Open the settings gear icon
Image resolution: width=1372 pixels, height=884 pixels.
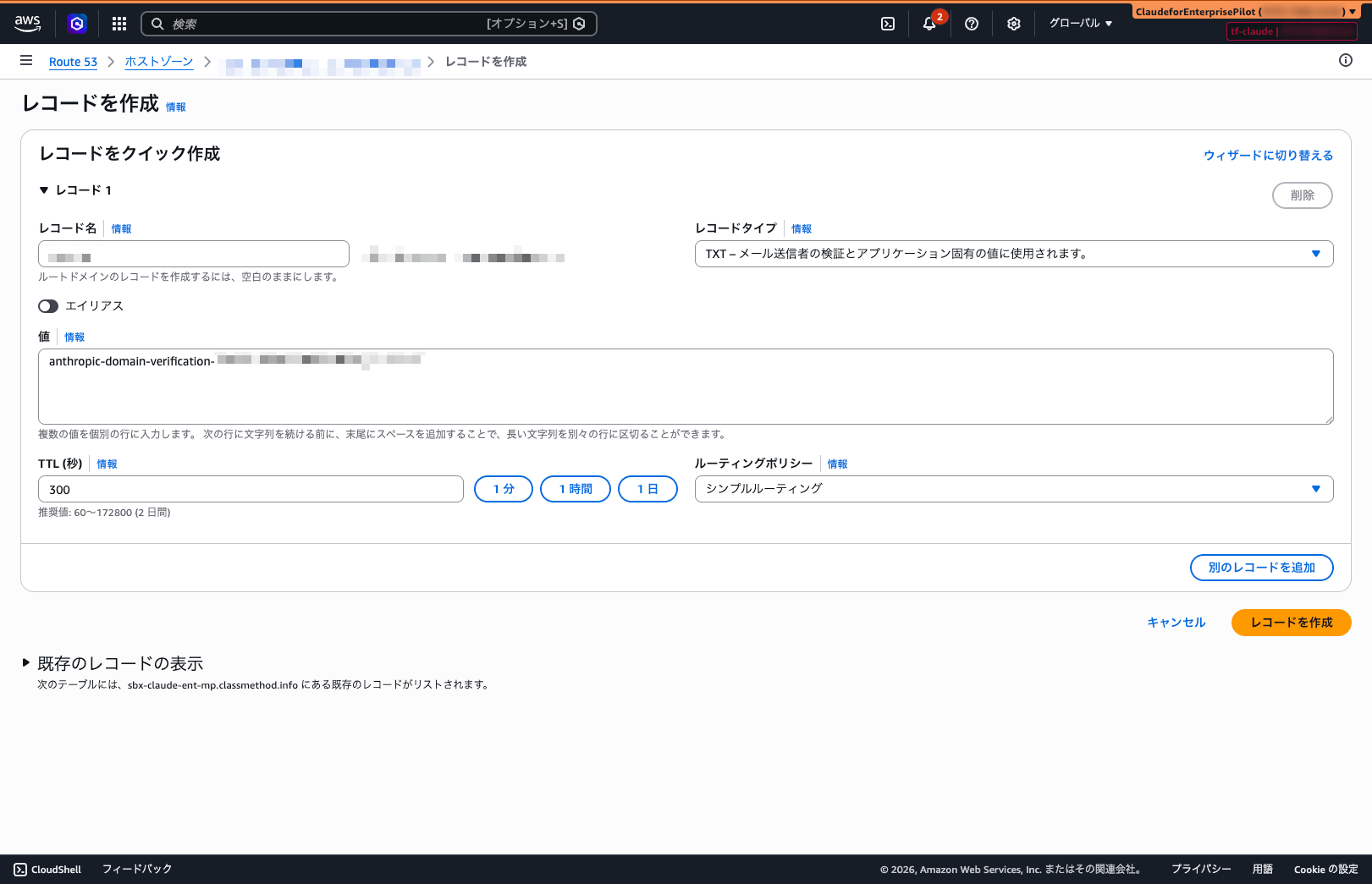[1014, 24]
